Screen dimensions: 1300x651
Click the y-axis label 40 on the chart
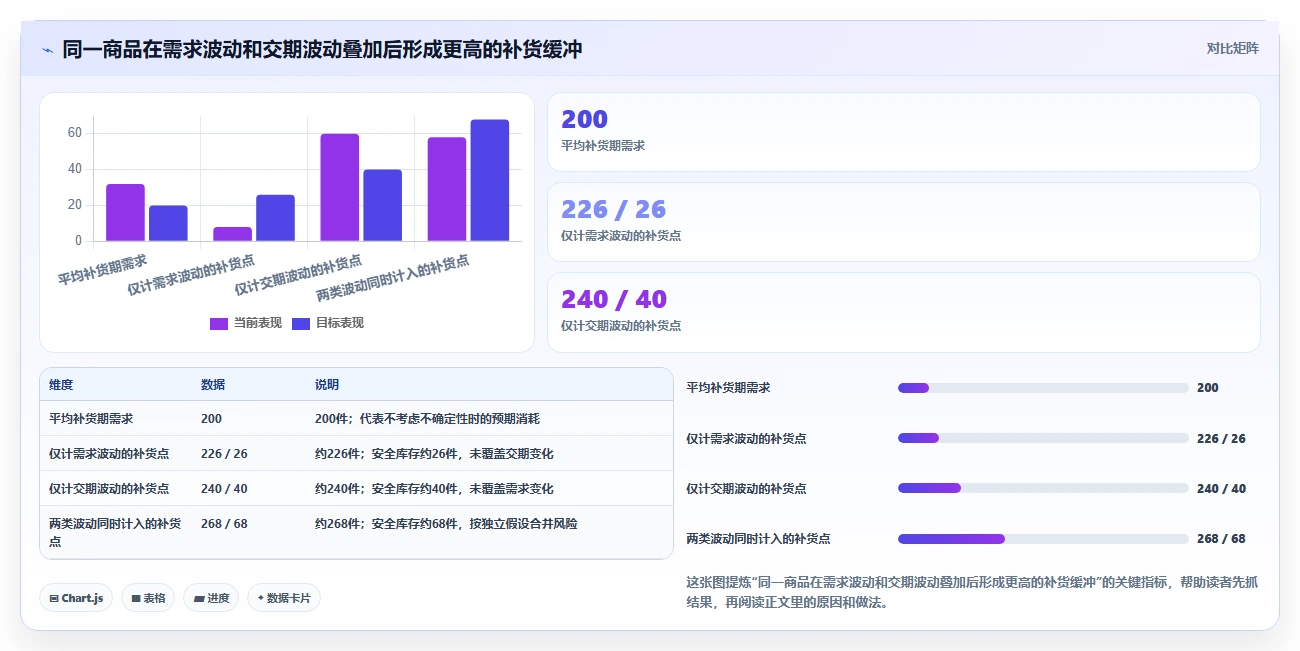[75, 169]
